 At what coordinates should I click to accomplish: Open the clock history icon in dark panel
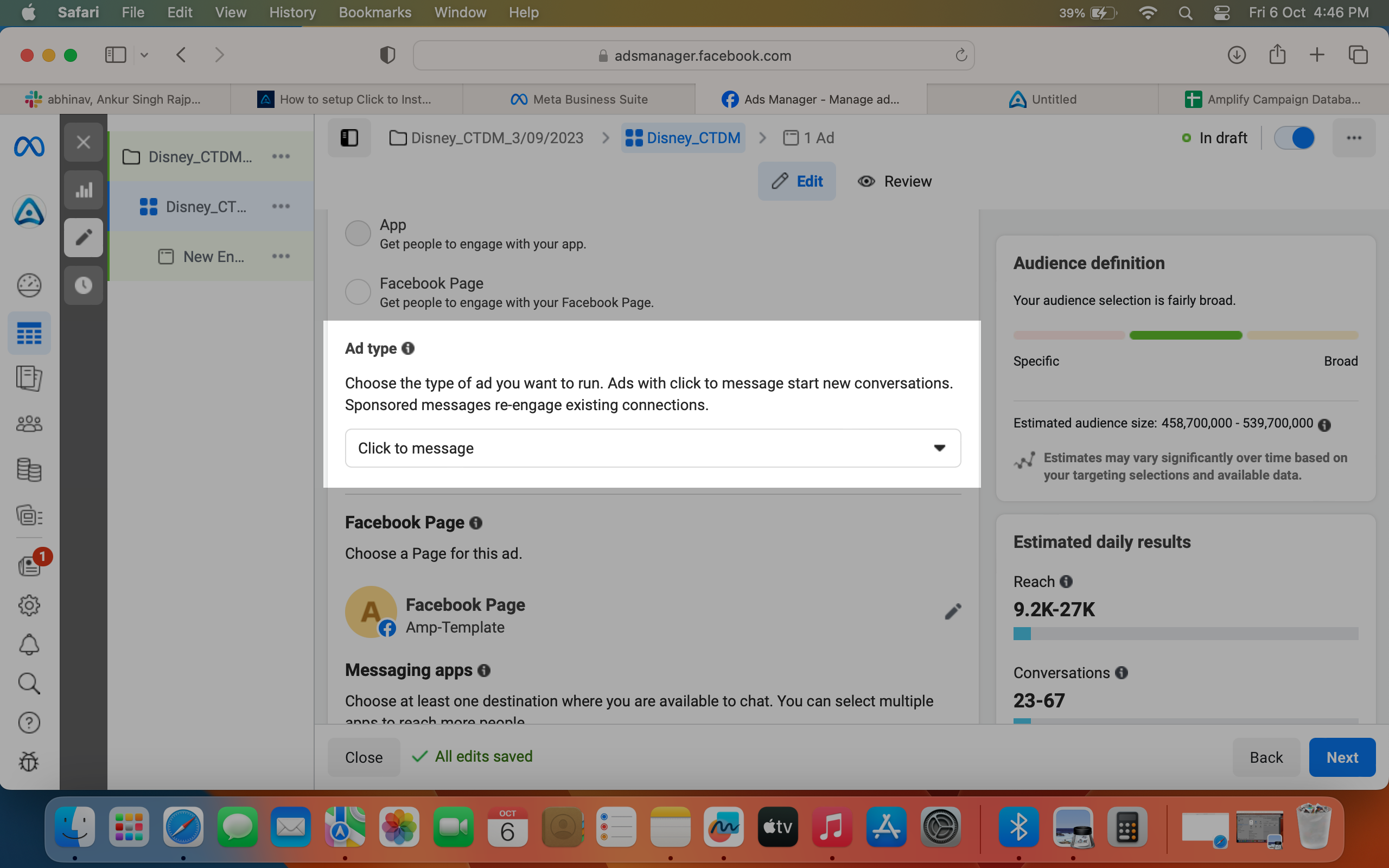[84, 285]
